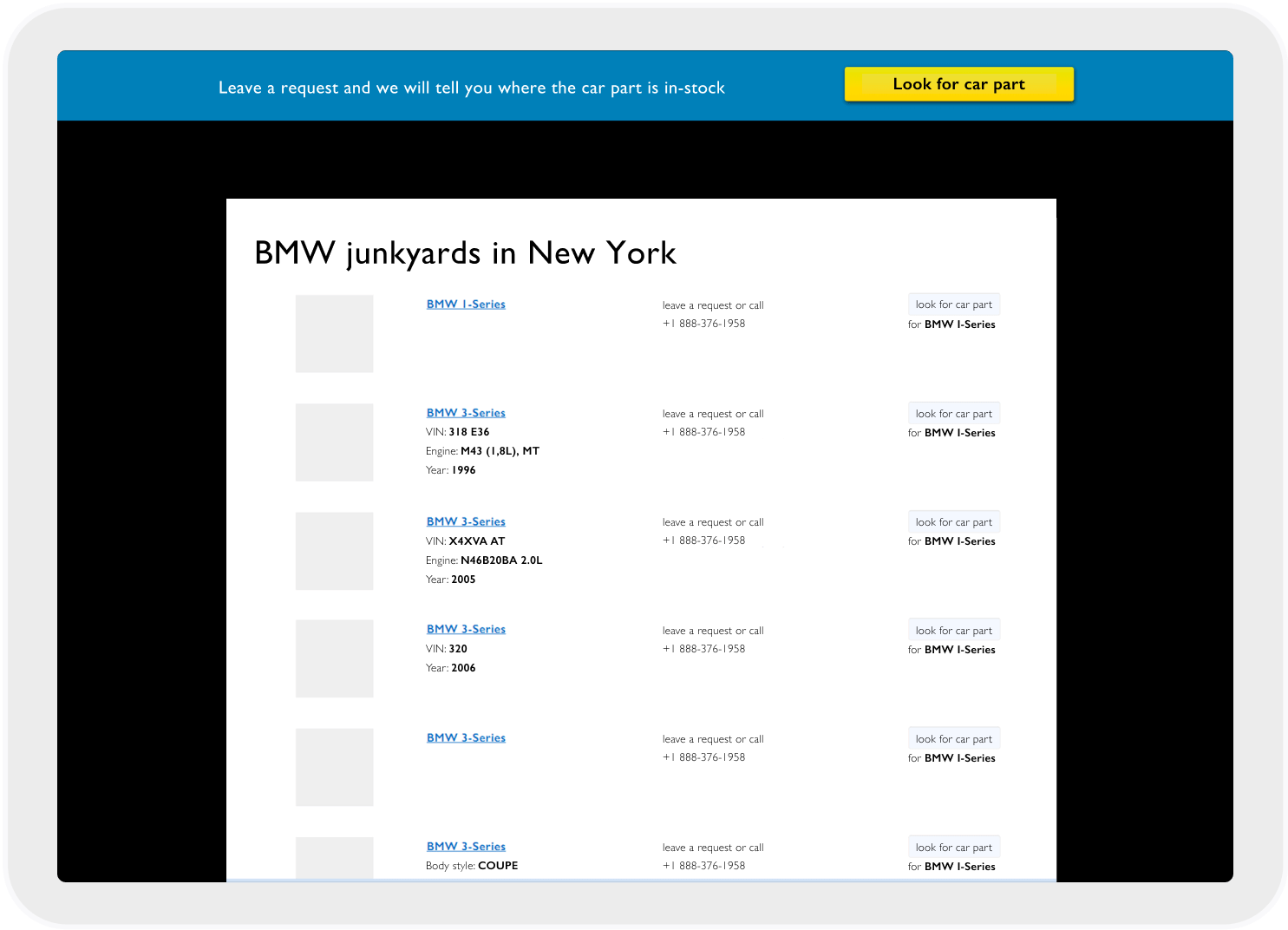Screen dimensions: 1288x930
Task: Call +1 888-376-1958 from the 2005 listing
Action: [703, 540]
